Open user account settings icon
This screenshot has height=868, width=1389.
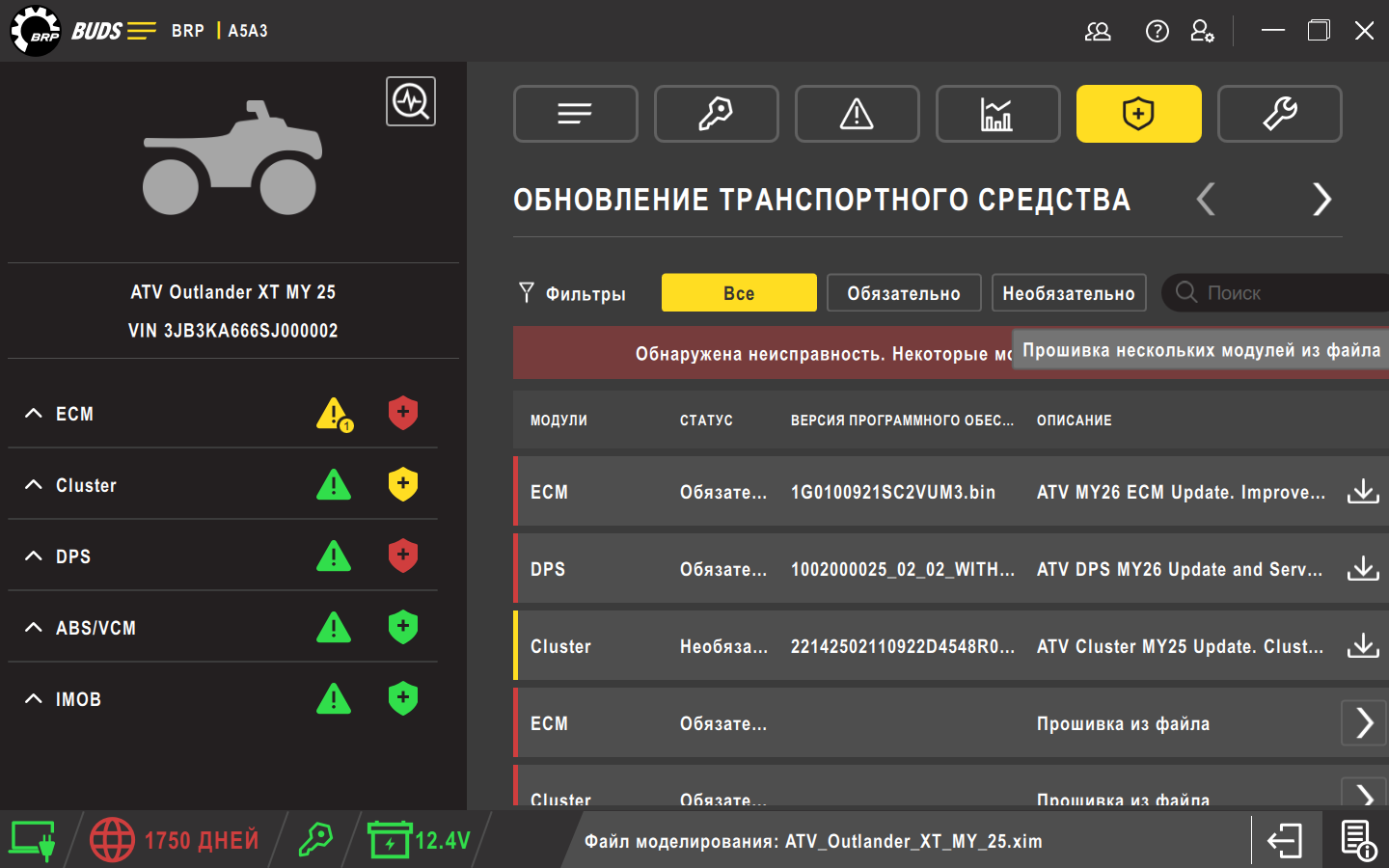coord(1202,31)
